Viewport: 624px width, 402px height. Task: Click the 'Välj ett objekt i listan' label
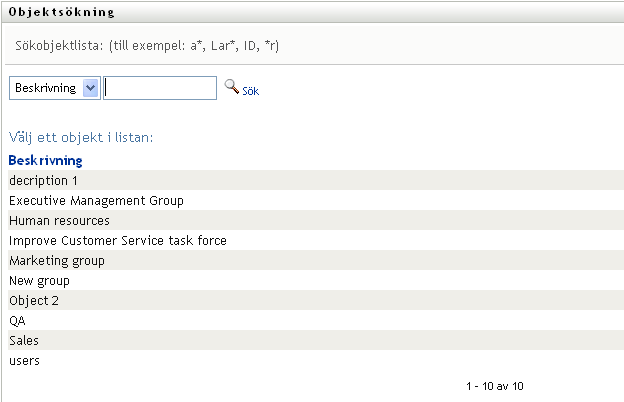80,136
